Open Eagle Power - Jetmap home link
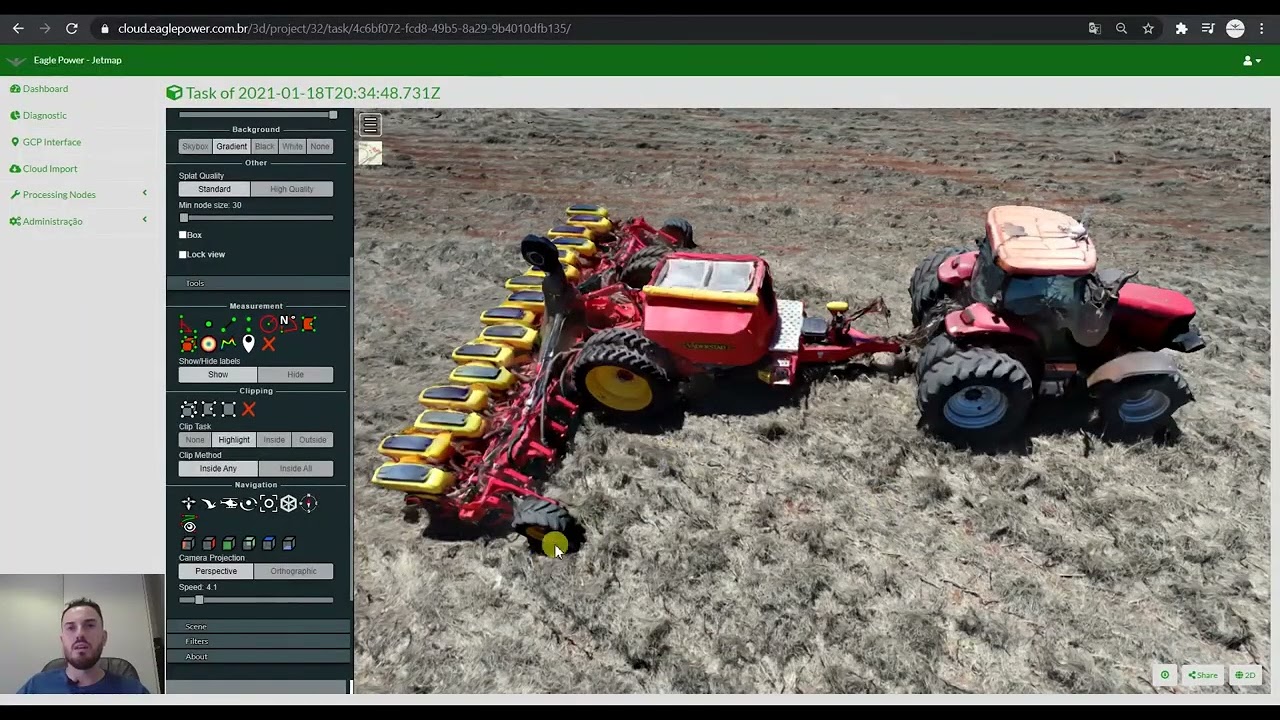This screenshot has height=720, width=1280. [x=77, y=60]
